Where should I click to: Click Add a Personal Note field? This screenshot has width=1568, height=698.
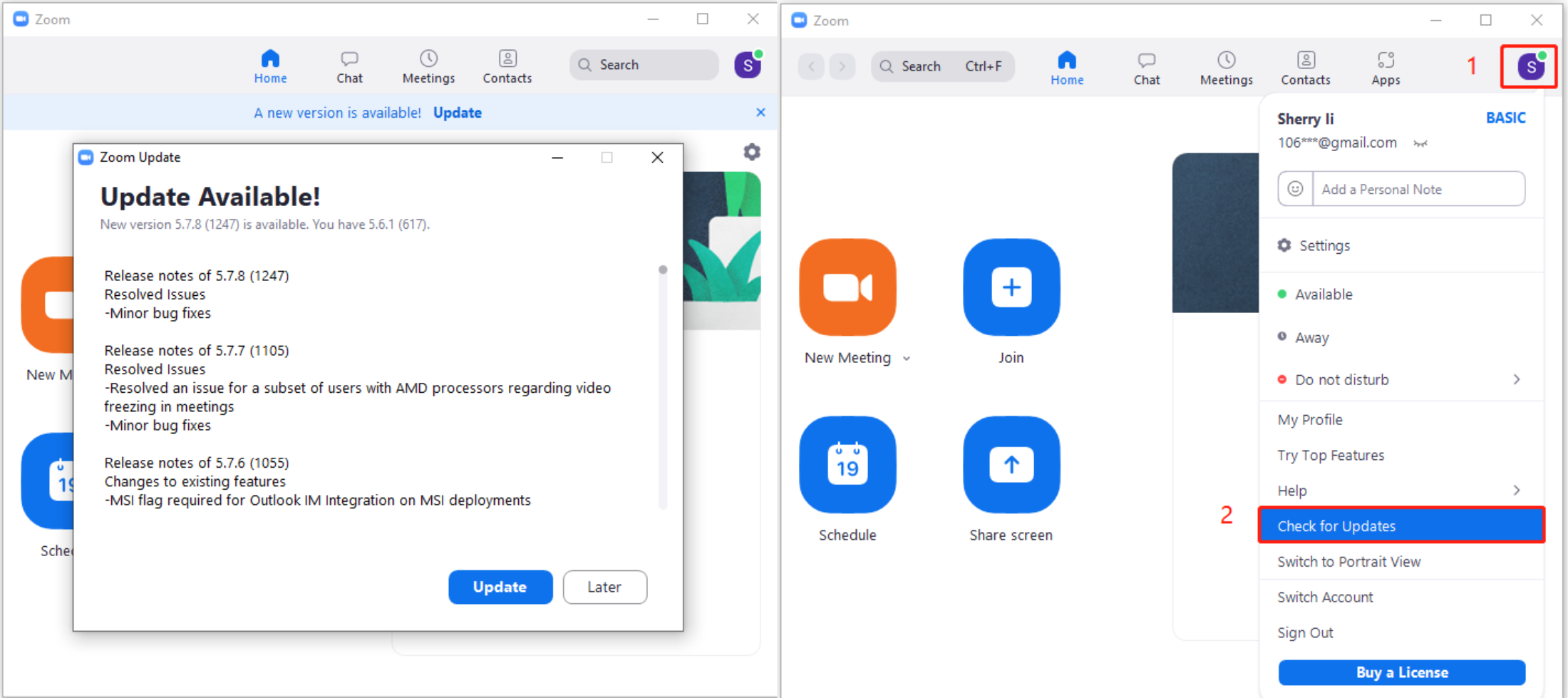[x=1418, y=189]
